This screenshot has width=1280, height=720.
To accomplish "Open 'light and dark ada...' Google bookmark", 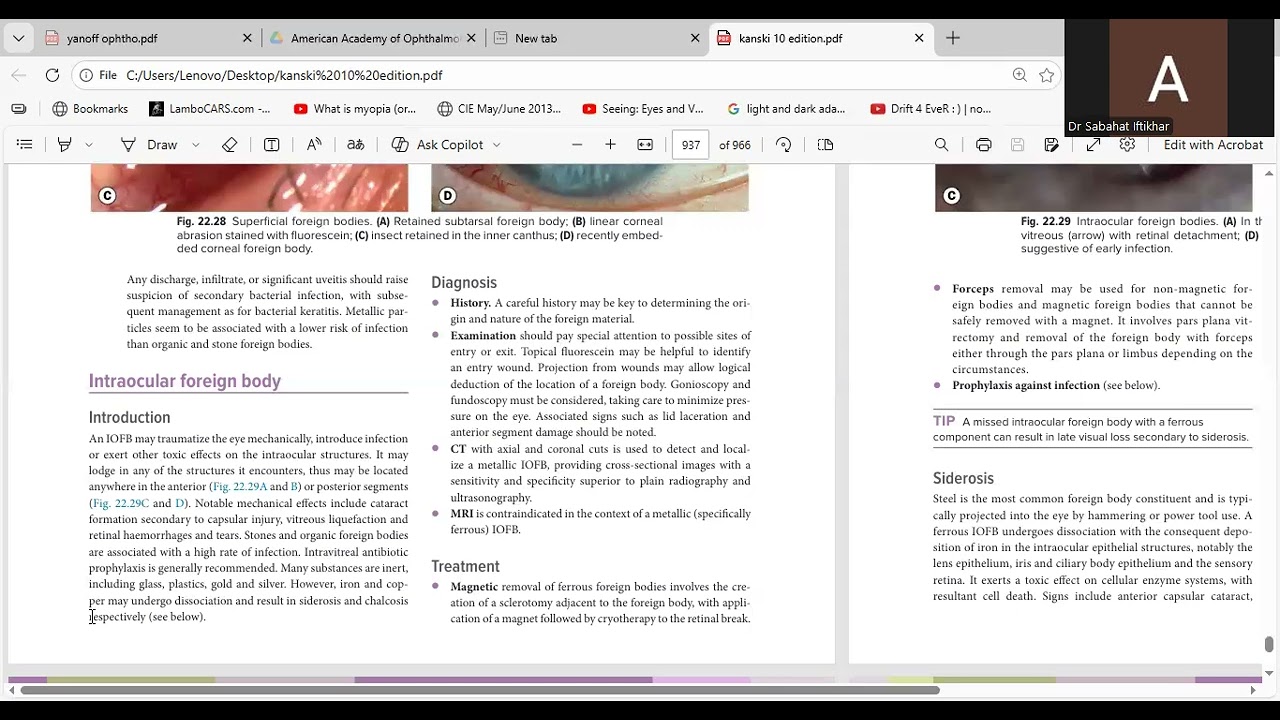I will point(787,109).
